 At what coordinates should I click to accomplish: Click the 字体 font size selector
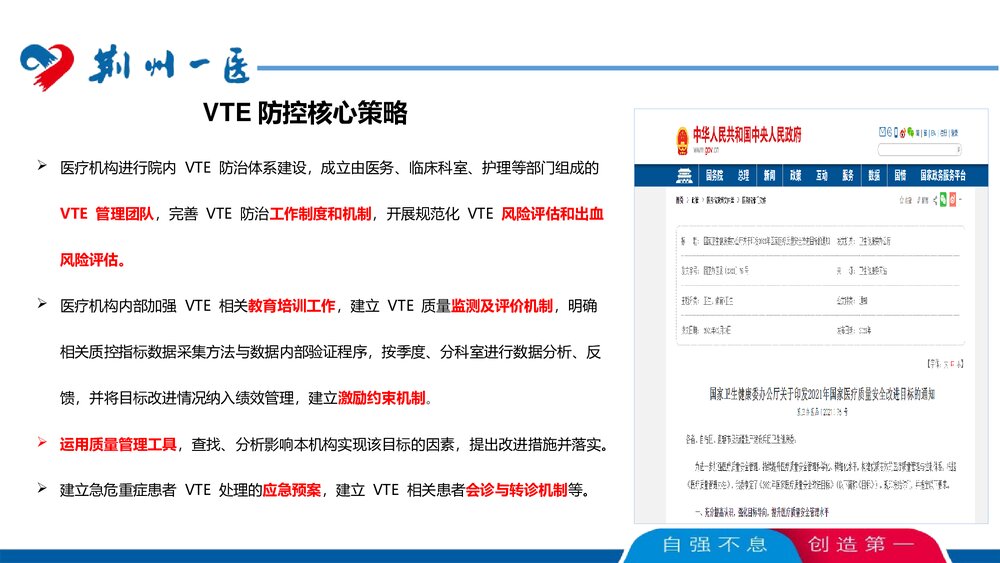(x=945, y=363)
